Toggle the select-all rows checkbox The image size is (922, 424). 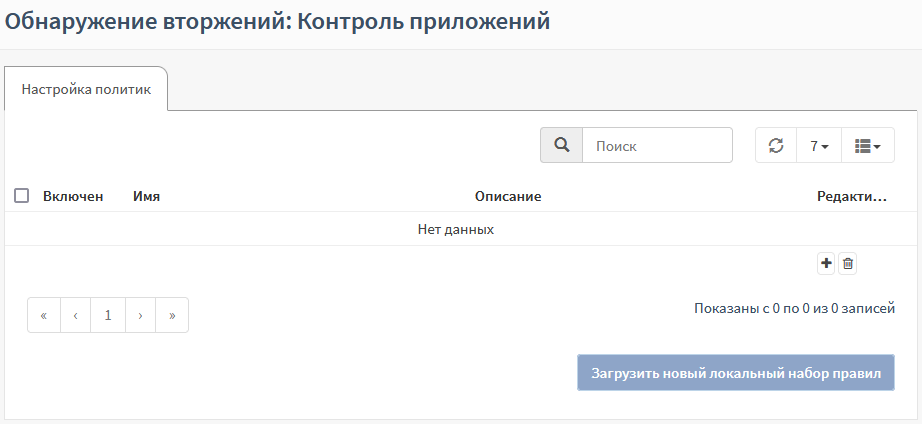(x=21, y=196)
